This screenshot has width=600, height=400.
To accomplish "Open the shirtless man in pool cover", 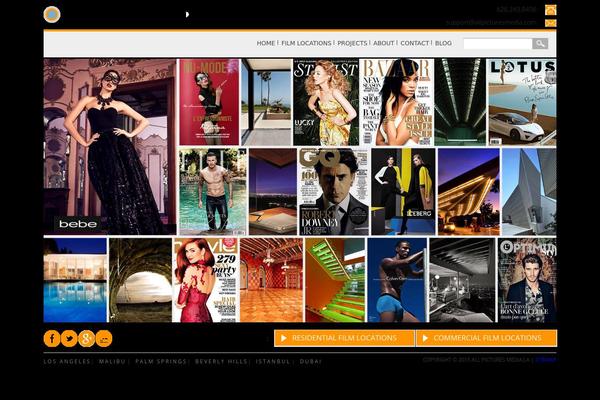I will click(213, 192).
